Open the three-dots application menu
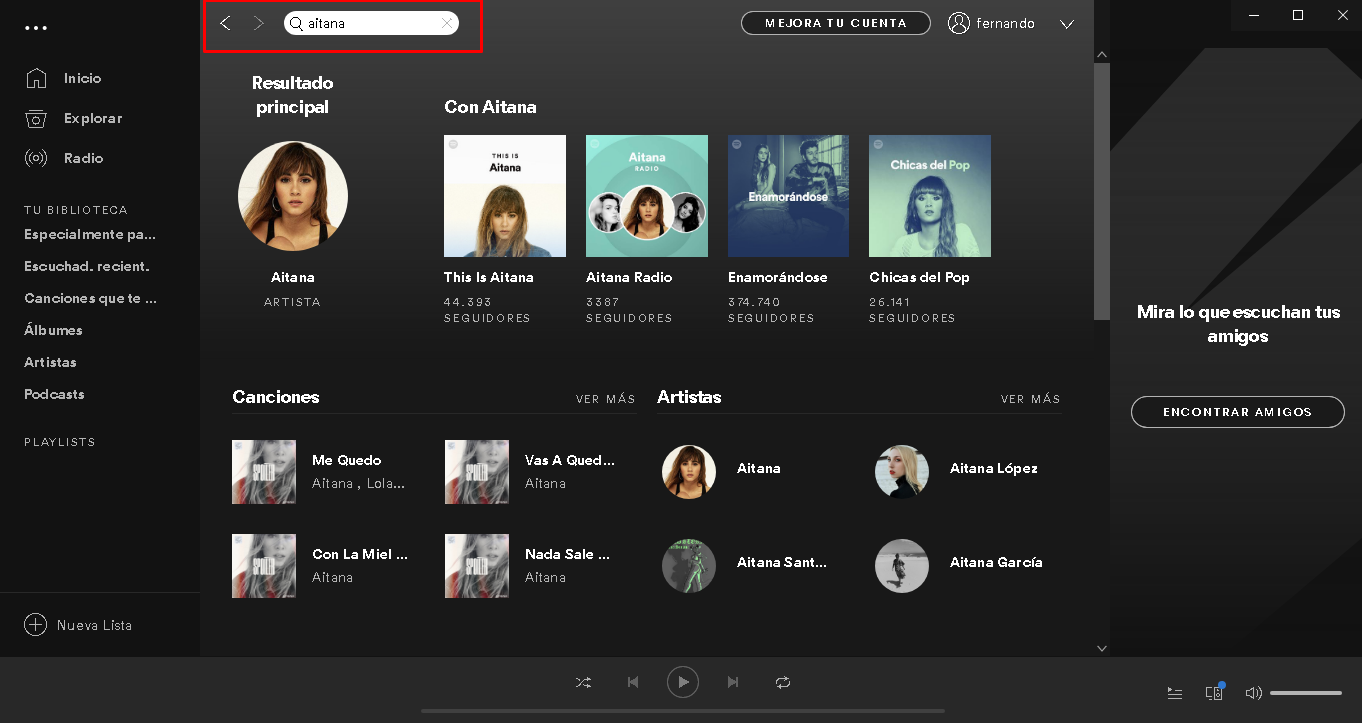 tap(36, 28)
